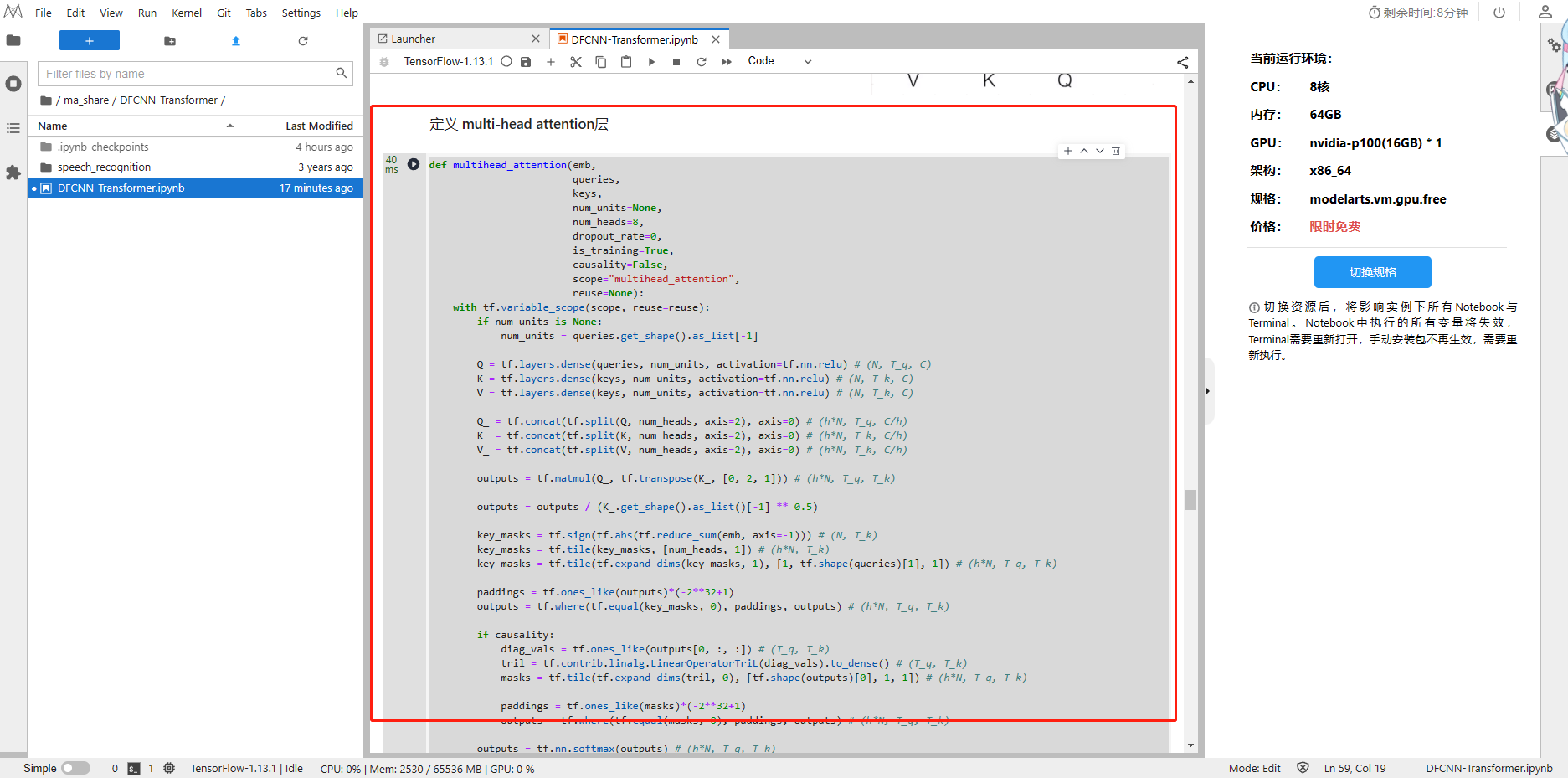Image resolution: width=1568 pixels, height=778 pixels.
Task: Sort files by the Name column header
Action: 53,126
